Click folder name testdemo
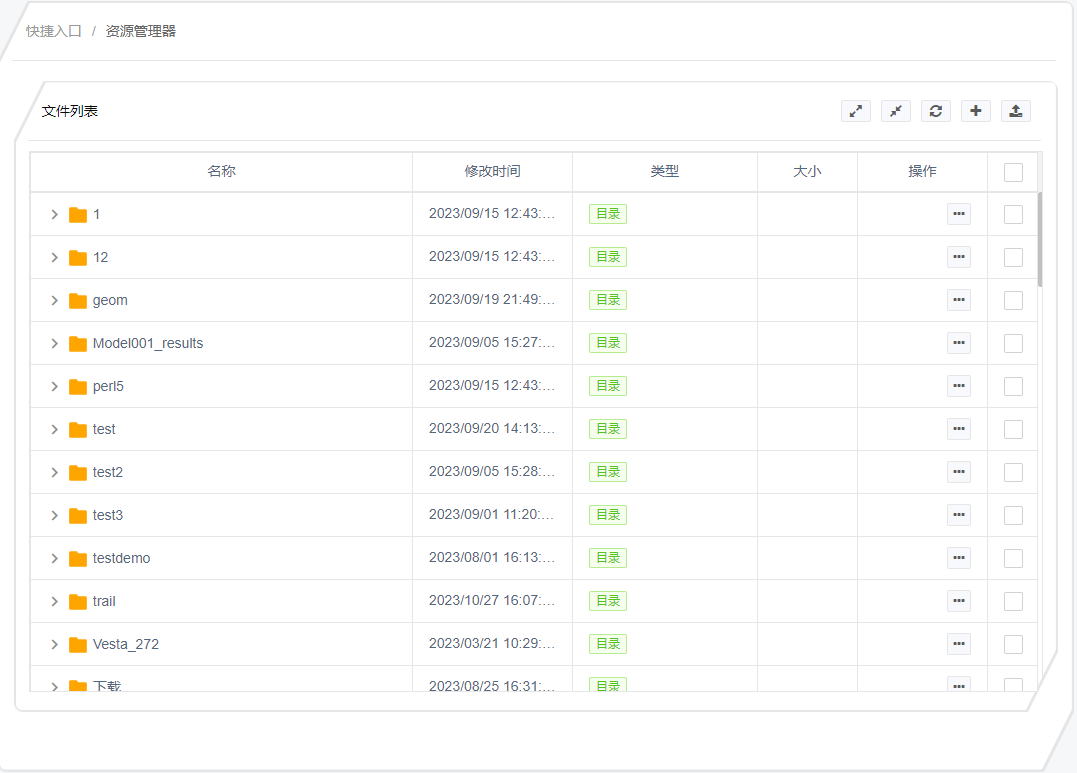 click(x=122, y=558)
